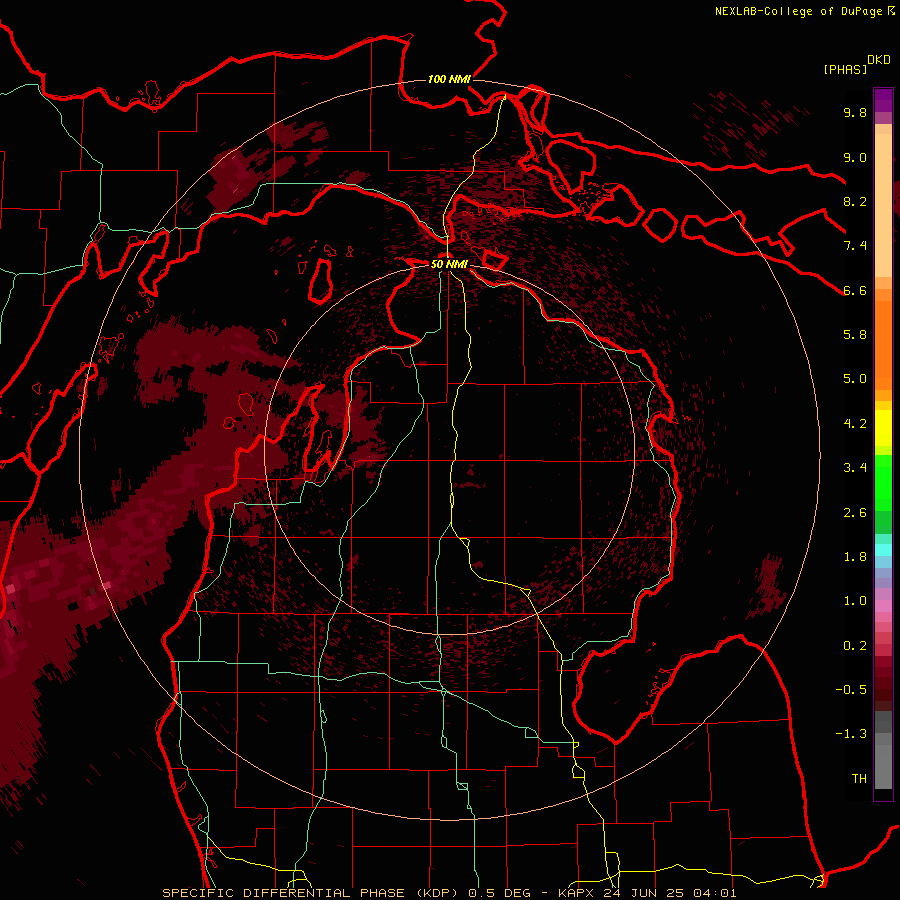Pick the gray band of the color scale
This screenshot has width=900, height=900.
(x=883, y=752)
